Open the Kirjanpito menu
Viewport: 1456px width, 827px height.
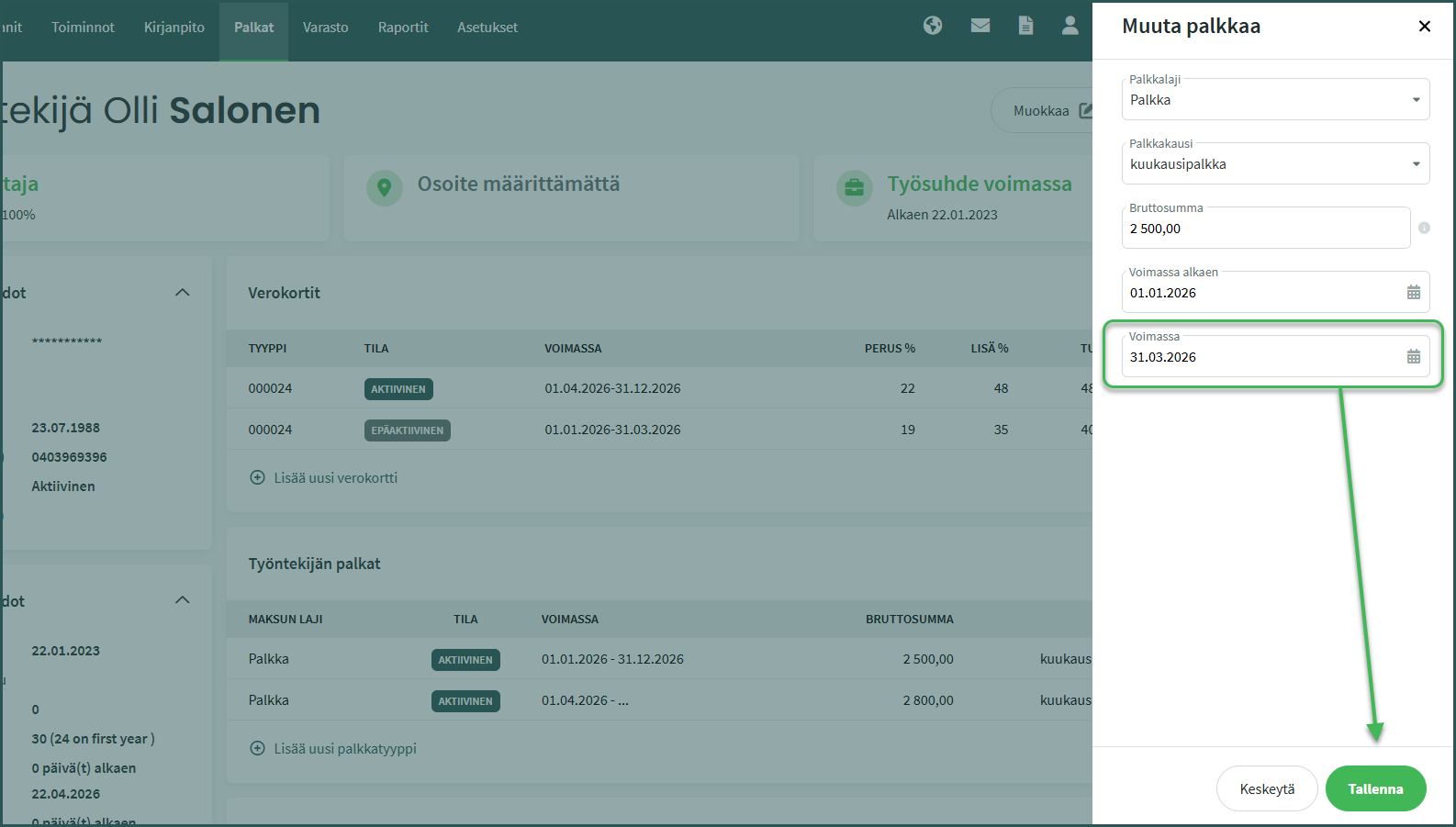pos(174,28)
